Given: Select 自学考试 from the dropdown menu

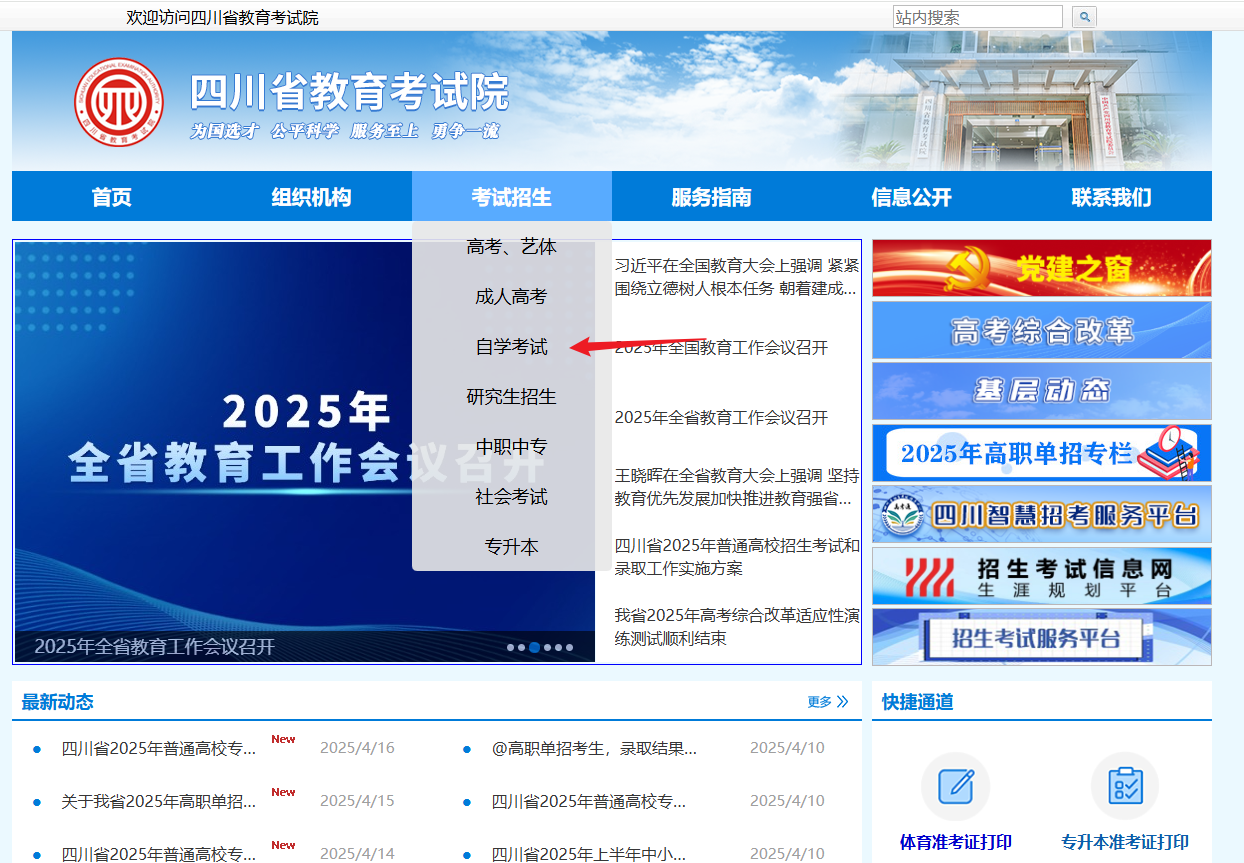Looking at the screenshot, I should coord(511,347).
